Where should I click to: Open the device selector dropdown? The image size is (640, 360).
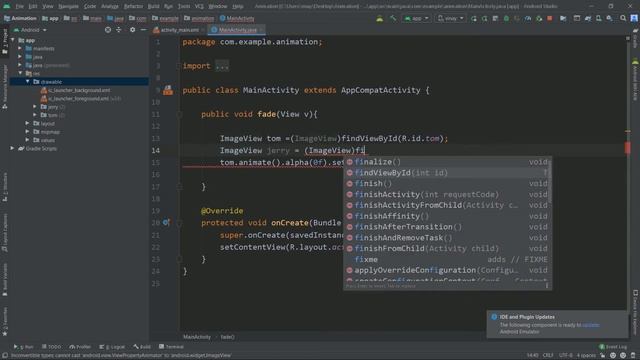[450, 18]
